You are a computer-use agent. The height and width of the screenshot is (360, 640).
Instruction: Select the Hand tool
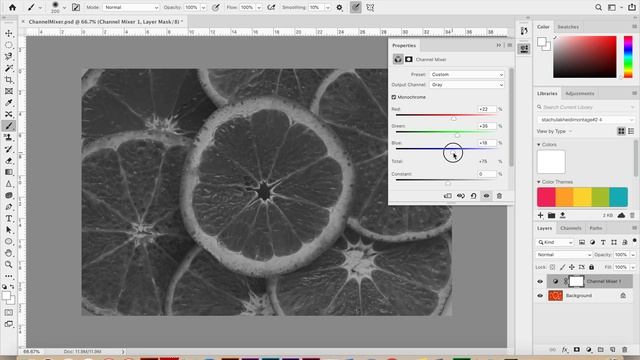9,253
